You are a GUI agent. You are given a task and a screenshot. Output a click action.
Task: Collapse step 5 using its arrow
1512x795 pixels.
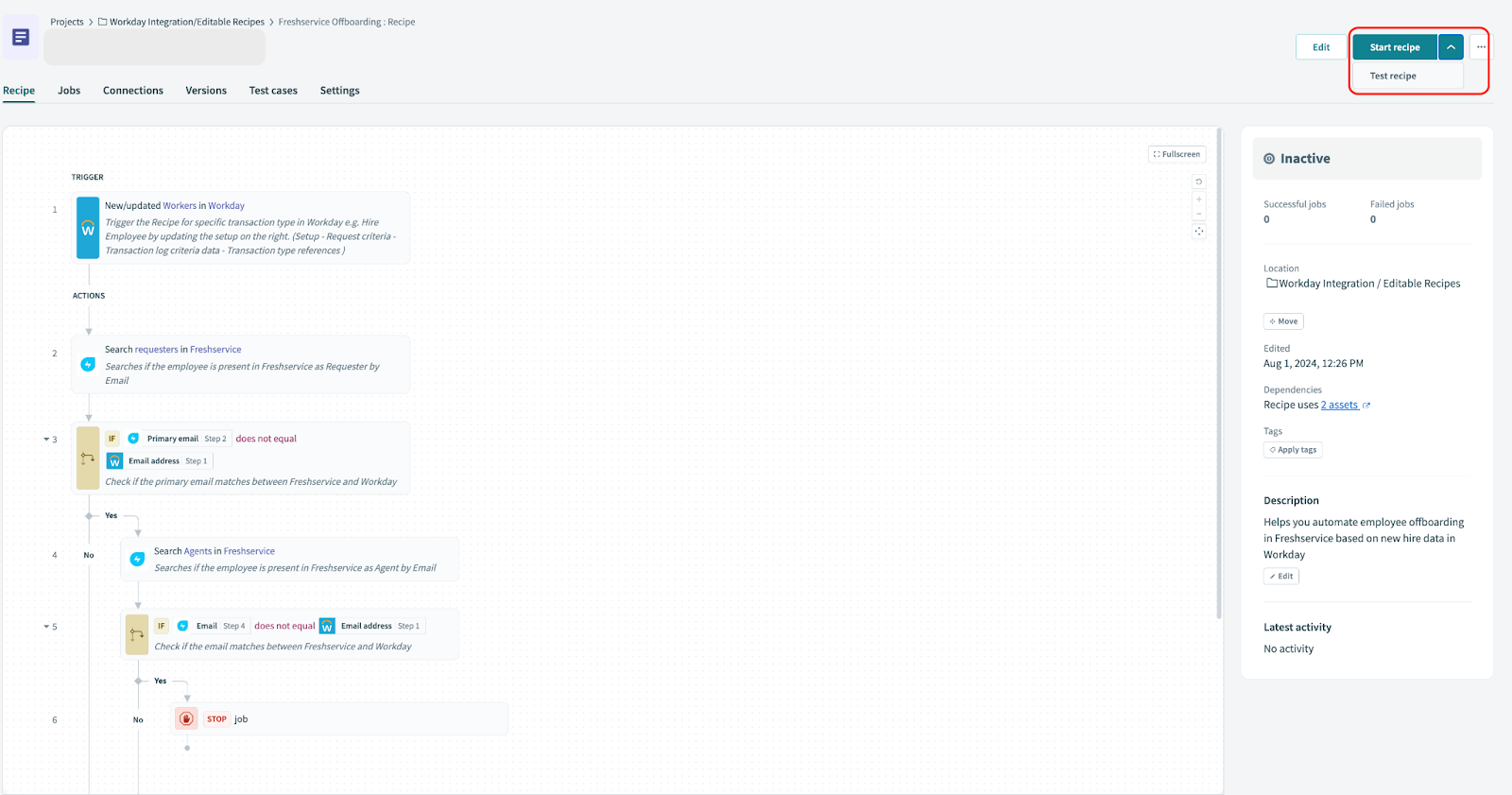click(46, 627)
